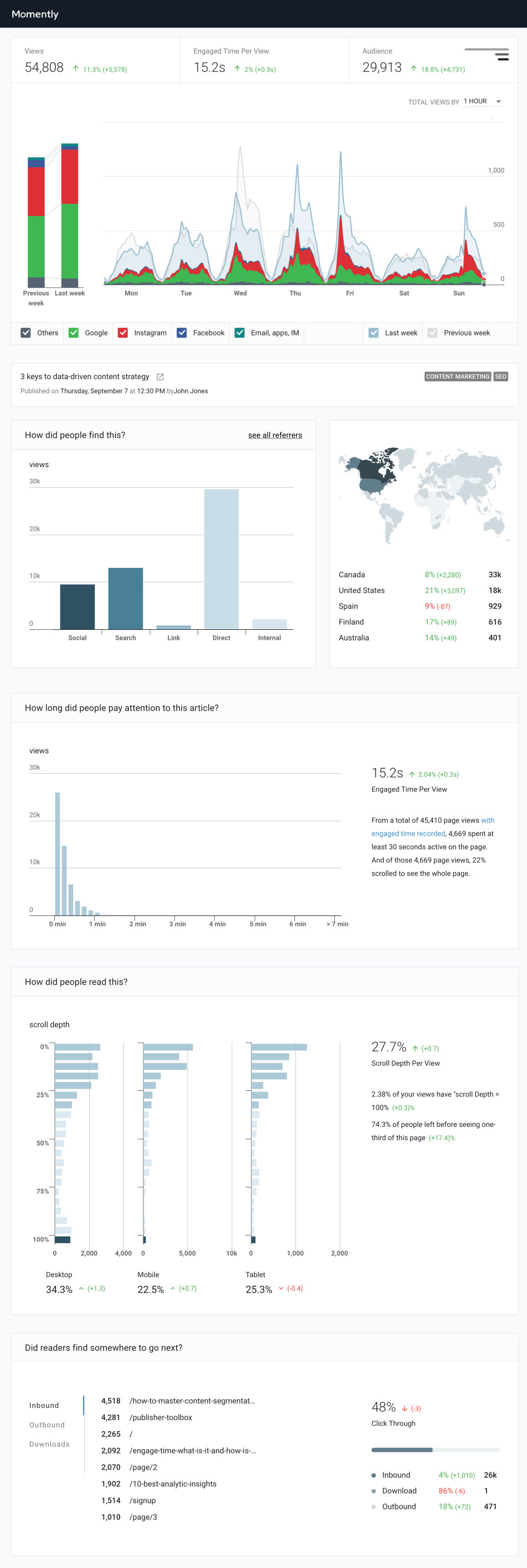Switch to the Downloads tab
This screenshot has height=1568, width=527.
point(49,1445)
